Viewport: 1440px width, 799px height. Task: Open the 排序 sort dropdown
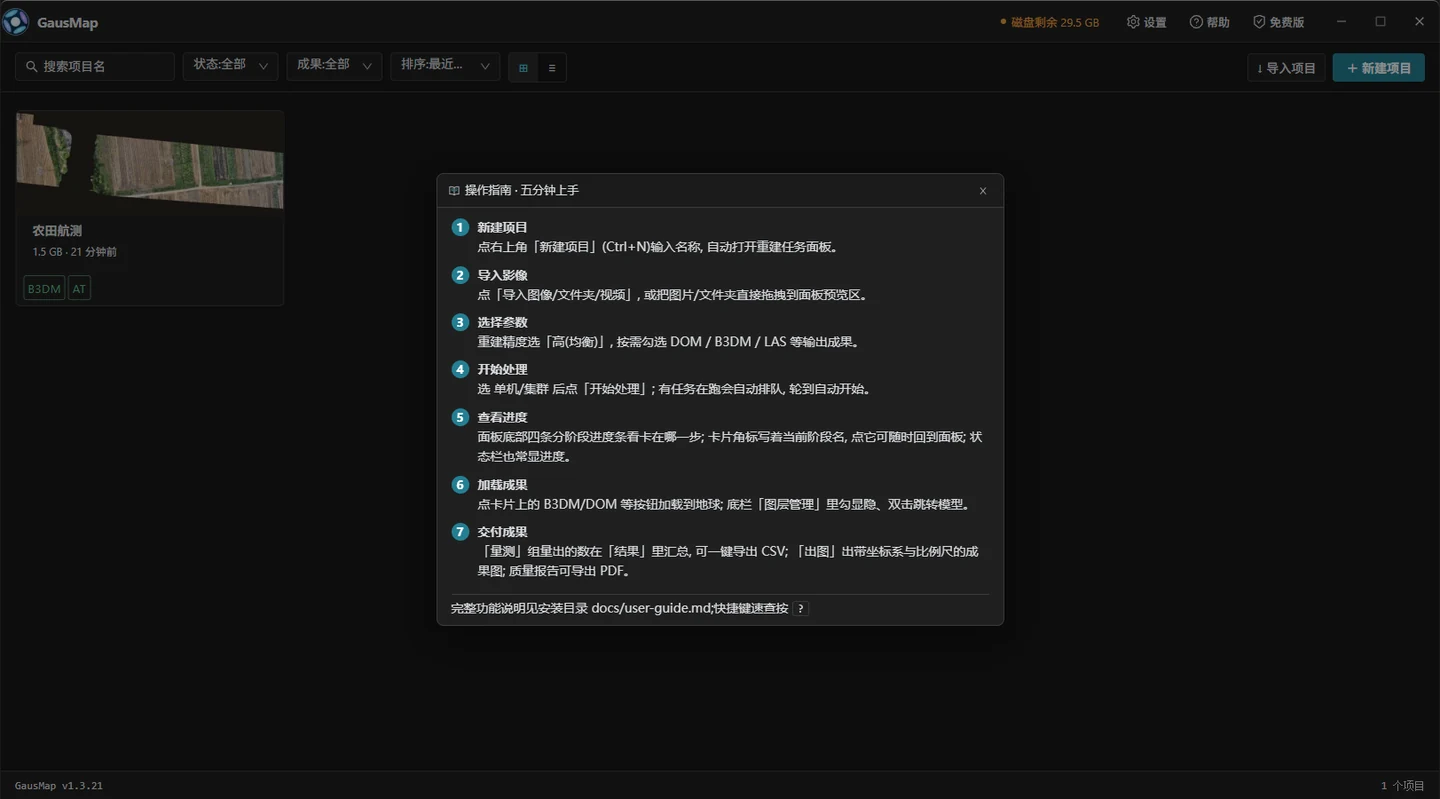point(445,66)
